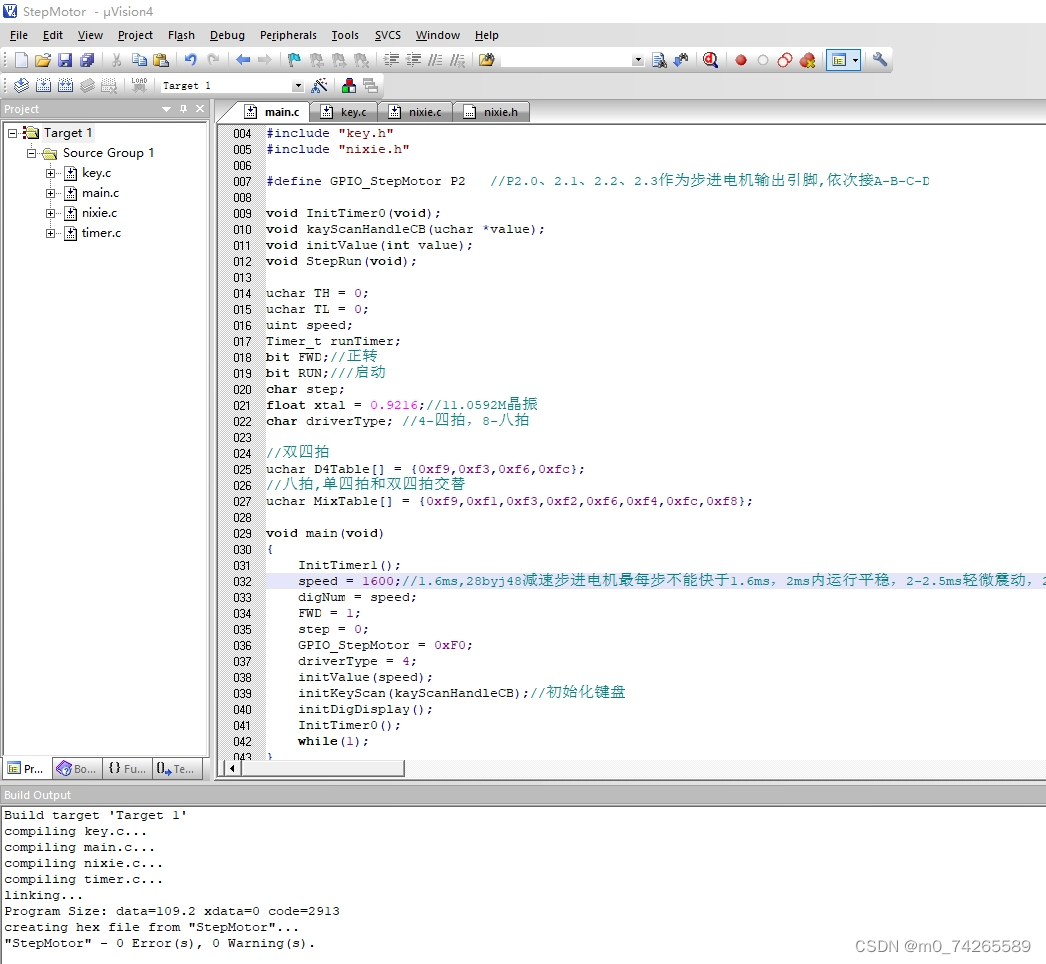The width and height of the screenshot is (1046, 964).
Task: Expand the key.c tree node
Action: (x=51, y=173)
